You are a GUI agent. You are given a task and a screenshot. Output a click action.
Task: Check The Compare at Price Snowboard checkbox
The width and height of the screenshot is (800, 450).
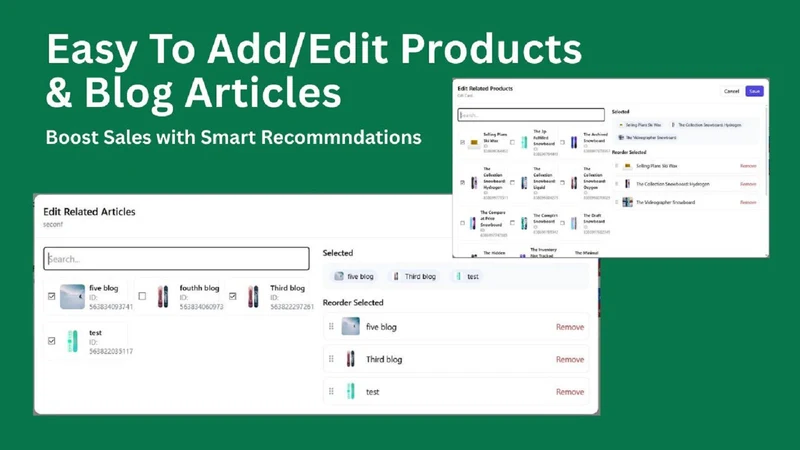[x=462, y=223]
